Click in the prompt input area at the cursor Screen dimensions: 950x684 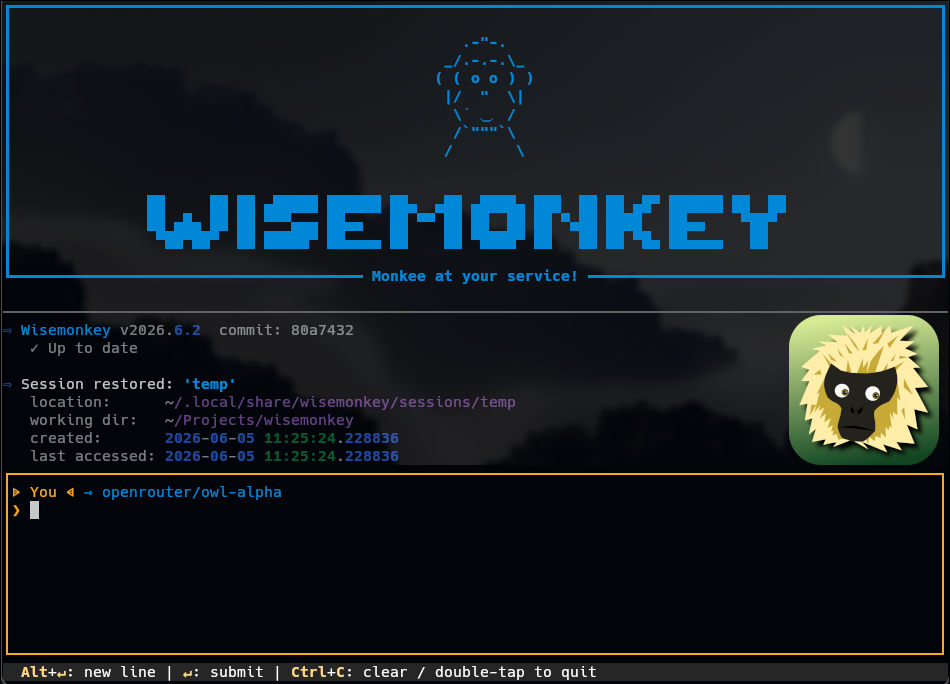click(x=35, y=510)
